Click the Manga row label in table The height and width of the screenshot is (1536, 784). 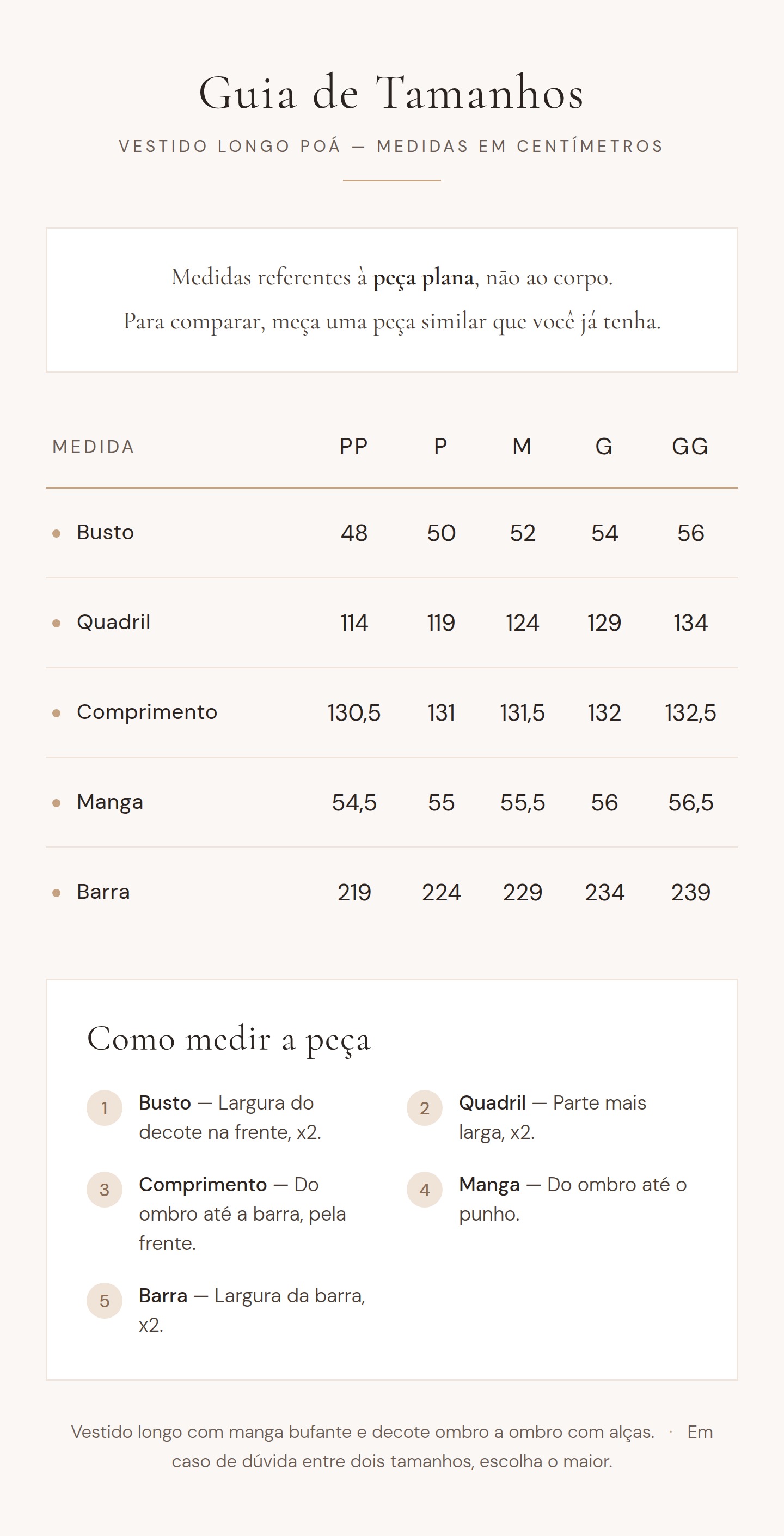(x=109, y=802)
